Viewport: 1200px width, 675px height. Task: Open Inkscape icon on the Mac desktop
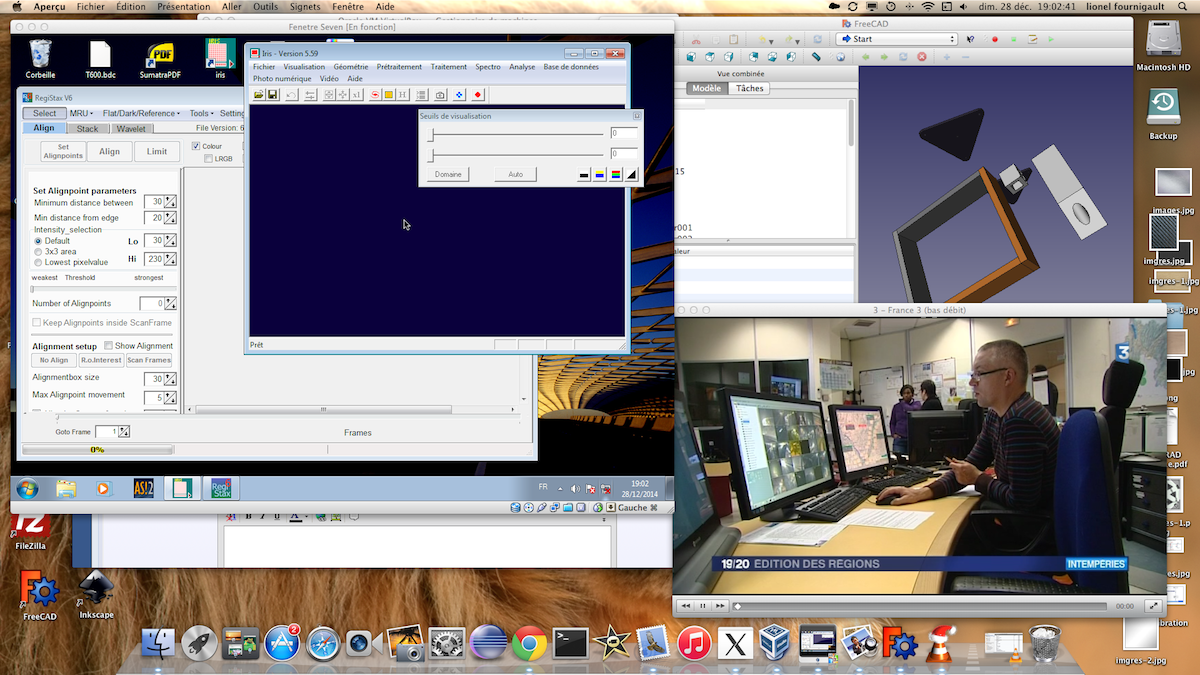pyautogui.click(x=96, y=596)
